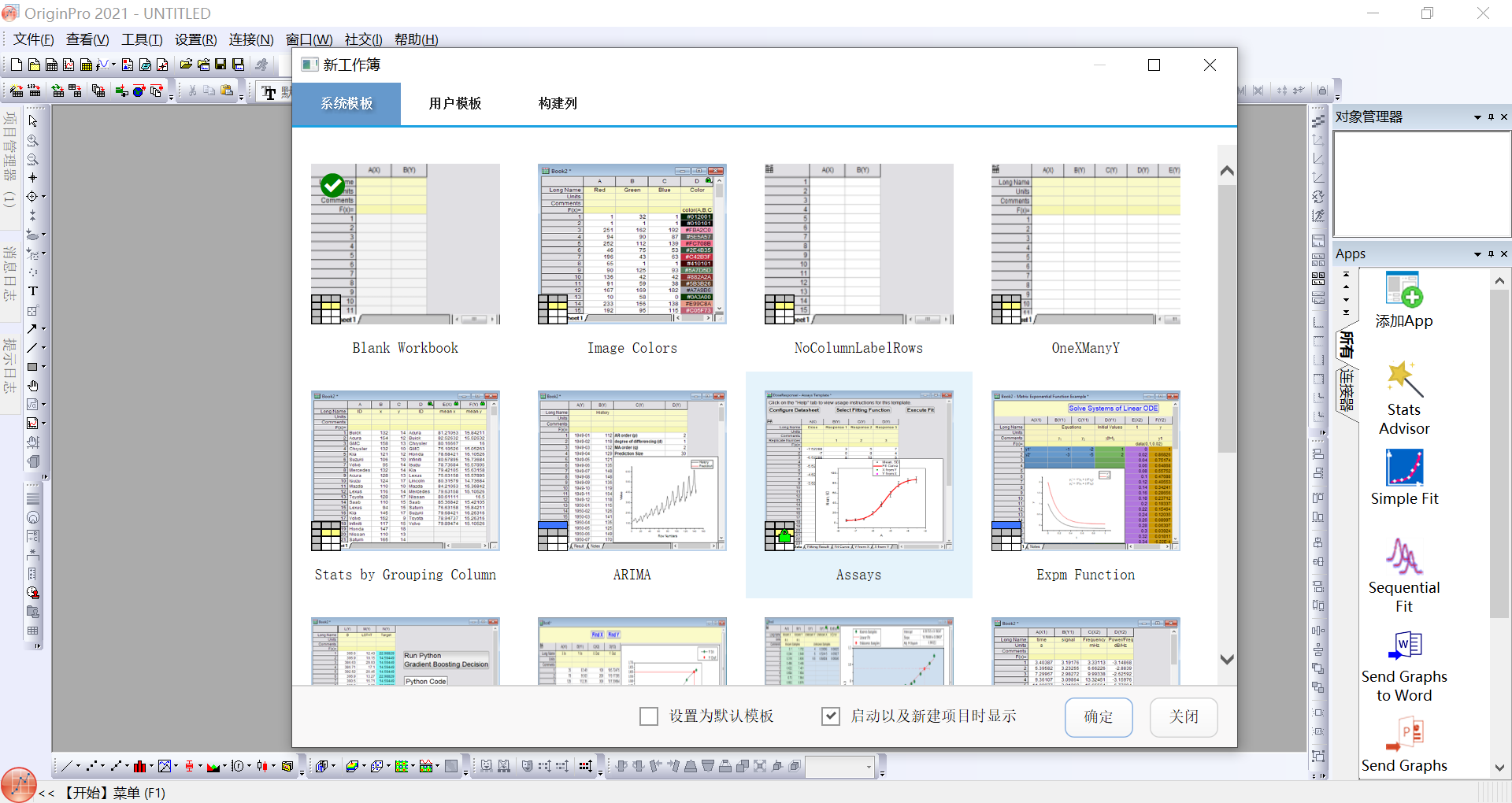Image resolution: width=1512 pixels, height=803 pixels.
Task: Open the 工具(T) menu
Action: pos(142,39)
